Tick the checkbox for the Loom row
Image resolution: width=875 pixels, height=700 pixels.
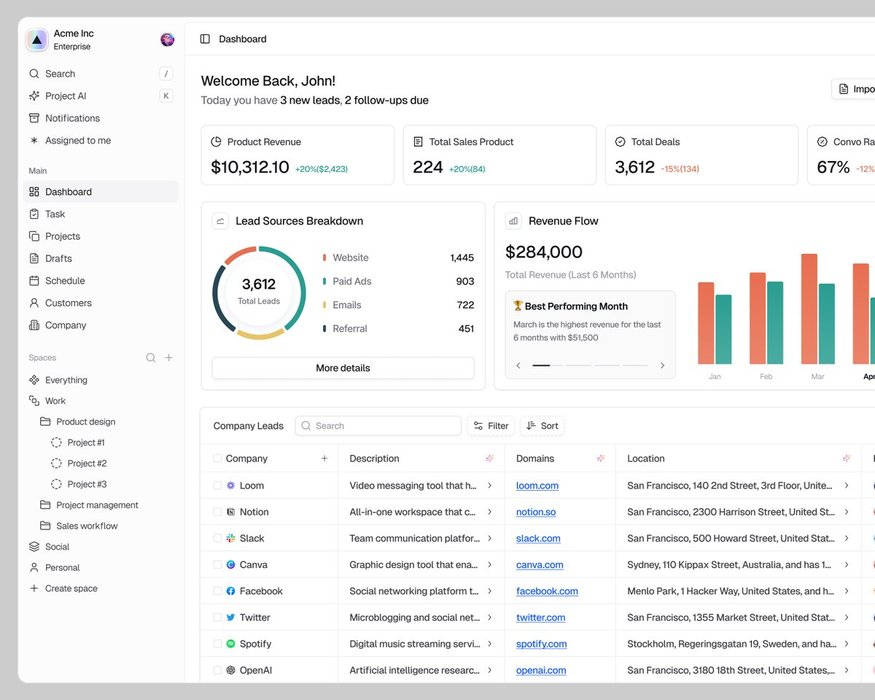click(218, 486)
